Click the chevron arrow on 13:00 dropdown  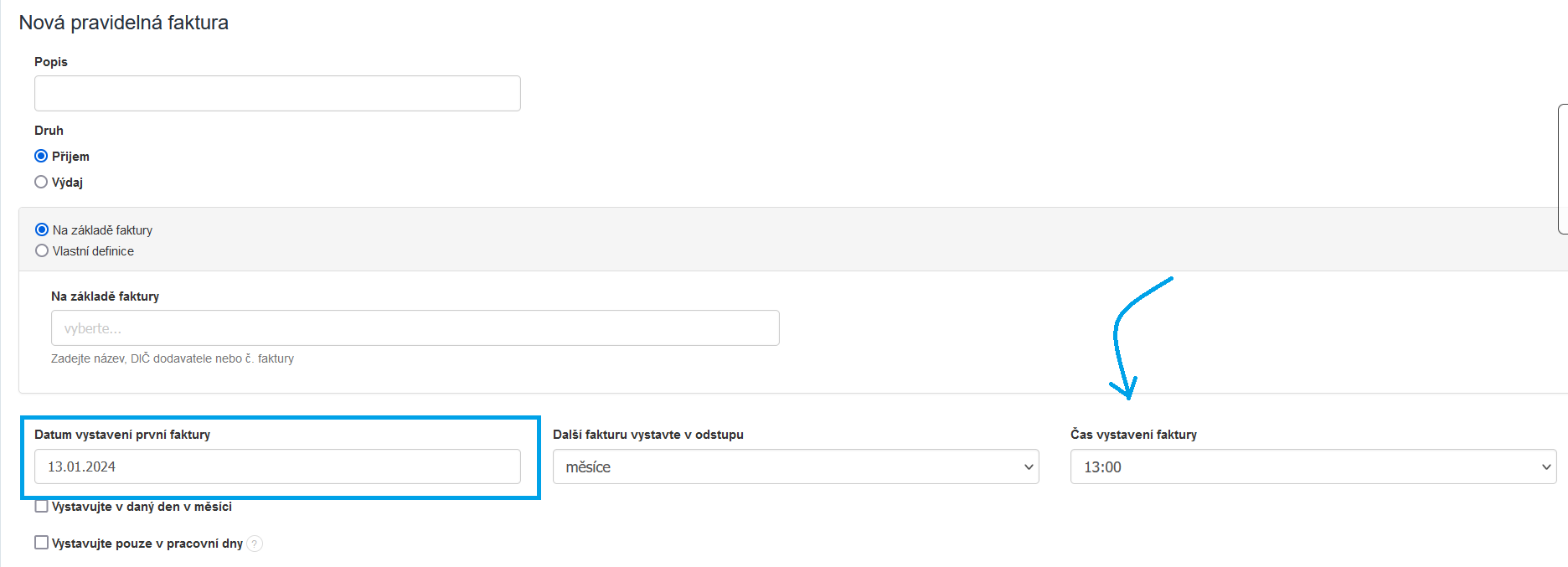click(x=1546, y=467)
